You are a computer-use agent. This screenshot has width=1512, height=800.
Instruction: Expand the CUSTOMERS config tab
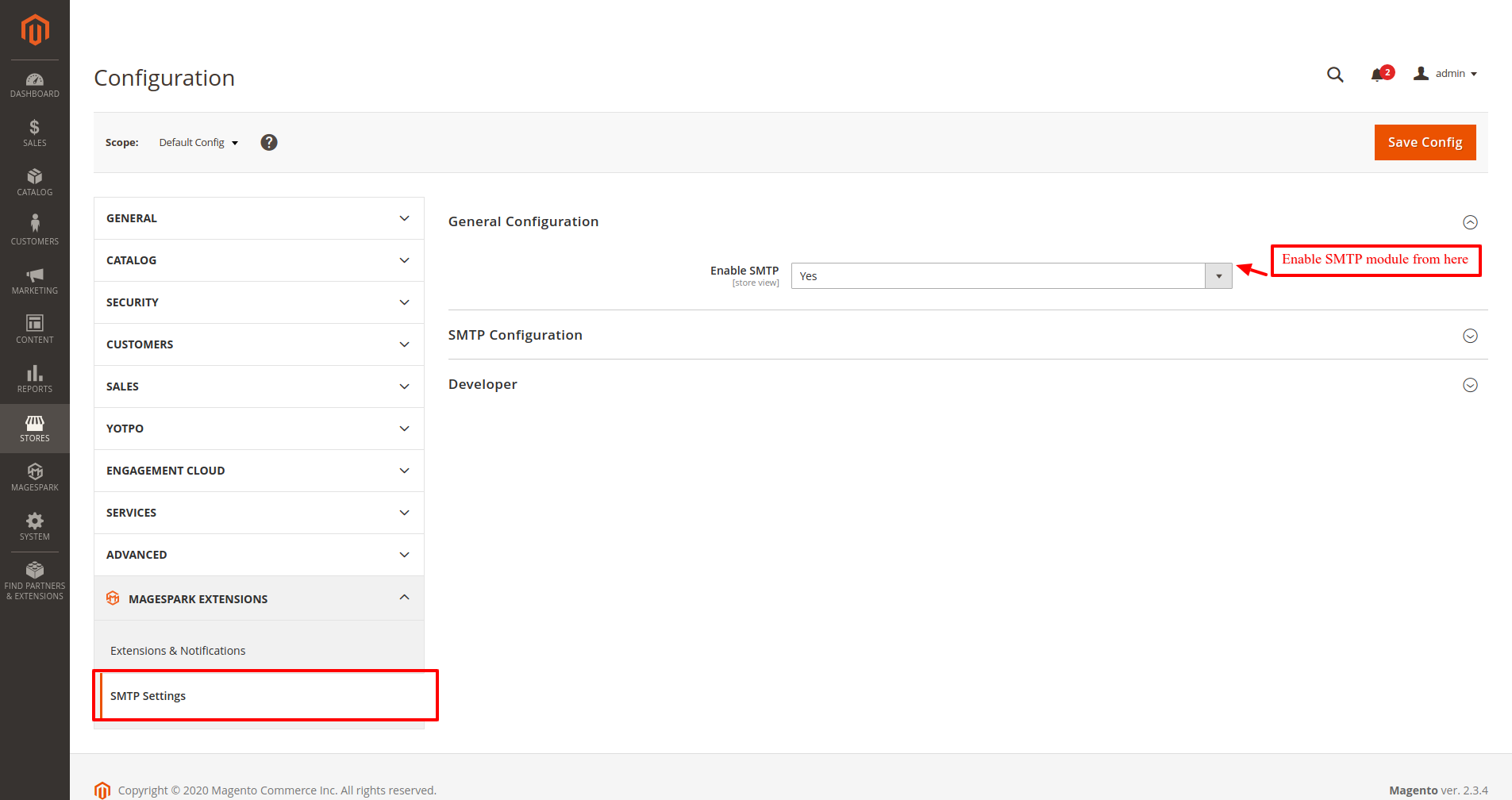tap(259, 344)
